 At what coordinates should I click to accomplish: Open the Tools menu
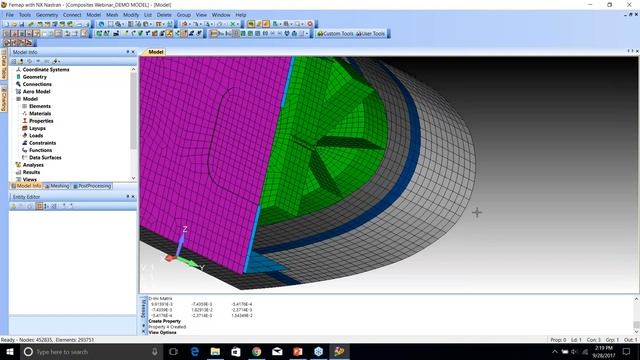tap(25, 15)
